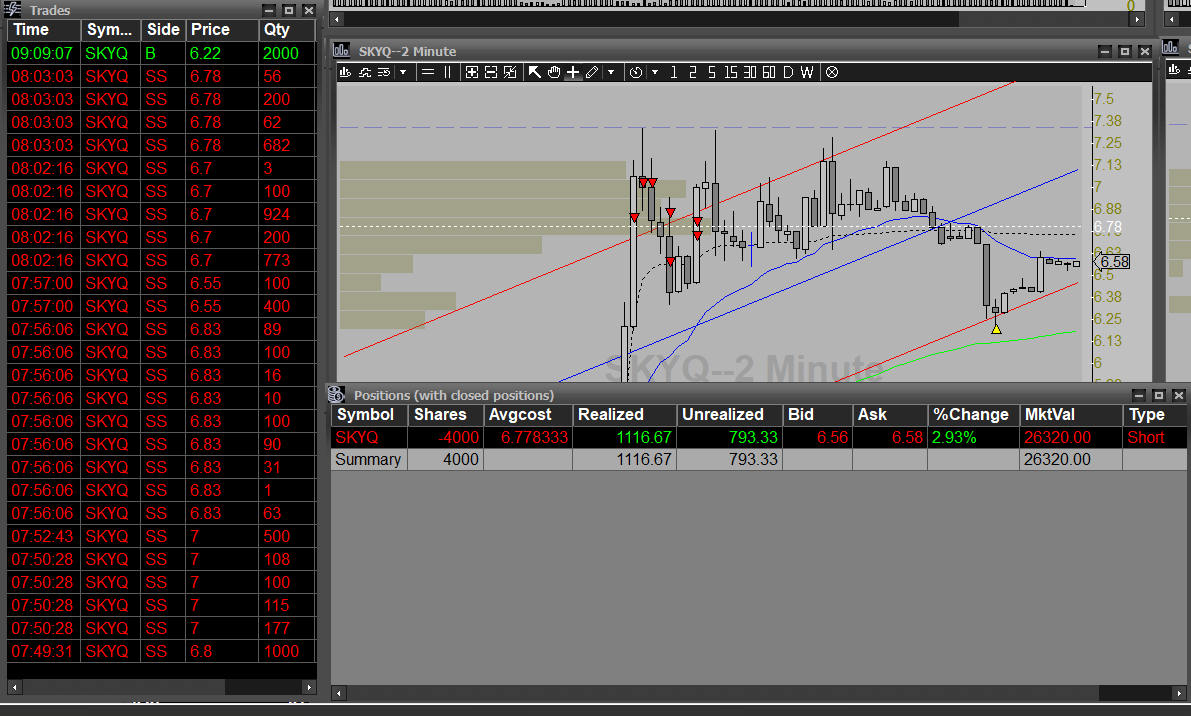Maximize the SKYQ chart window
The width and height of the screenshot is (1191, 716).
1125,52
